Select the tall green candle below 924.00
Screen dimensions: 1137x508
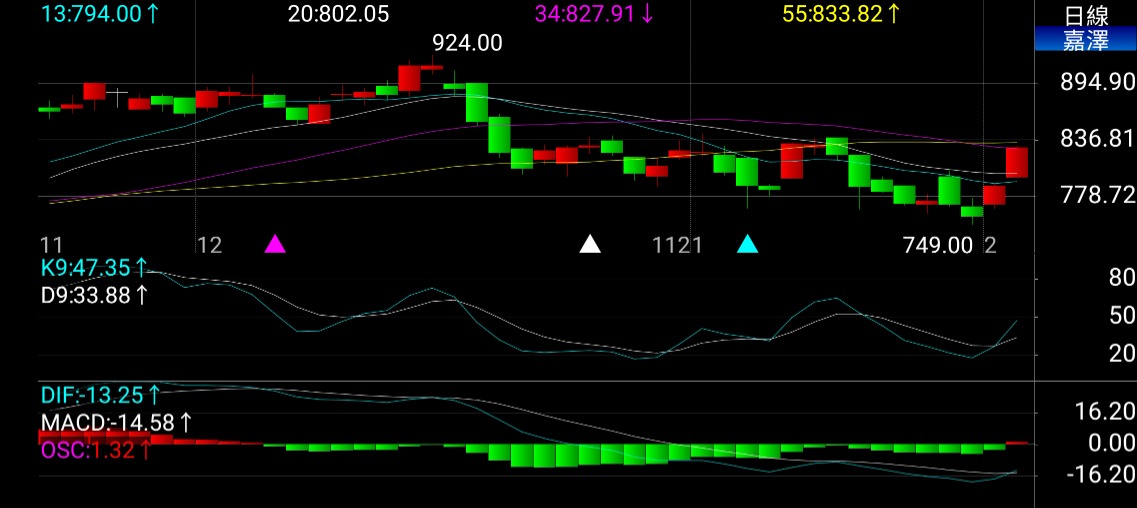point(476,102)
